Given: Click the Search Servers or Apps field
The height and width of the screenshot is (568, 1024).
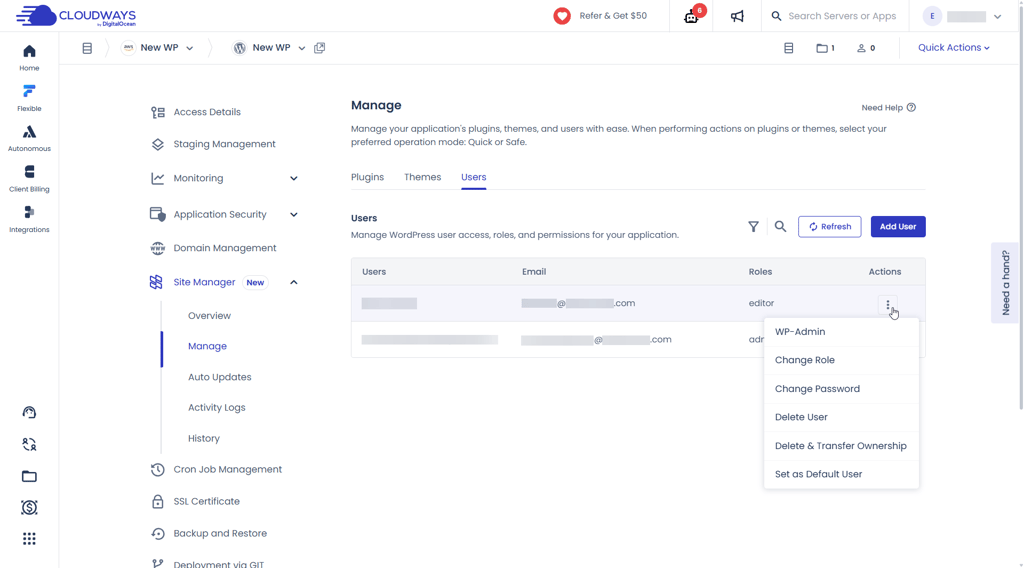Looking at the screenshot, I should click(835, 16).
